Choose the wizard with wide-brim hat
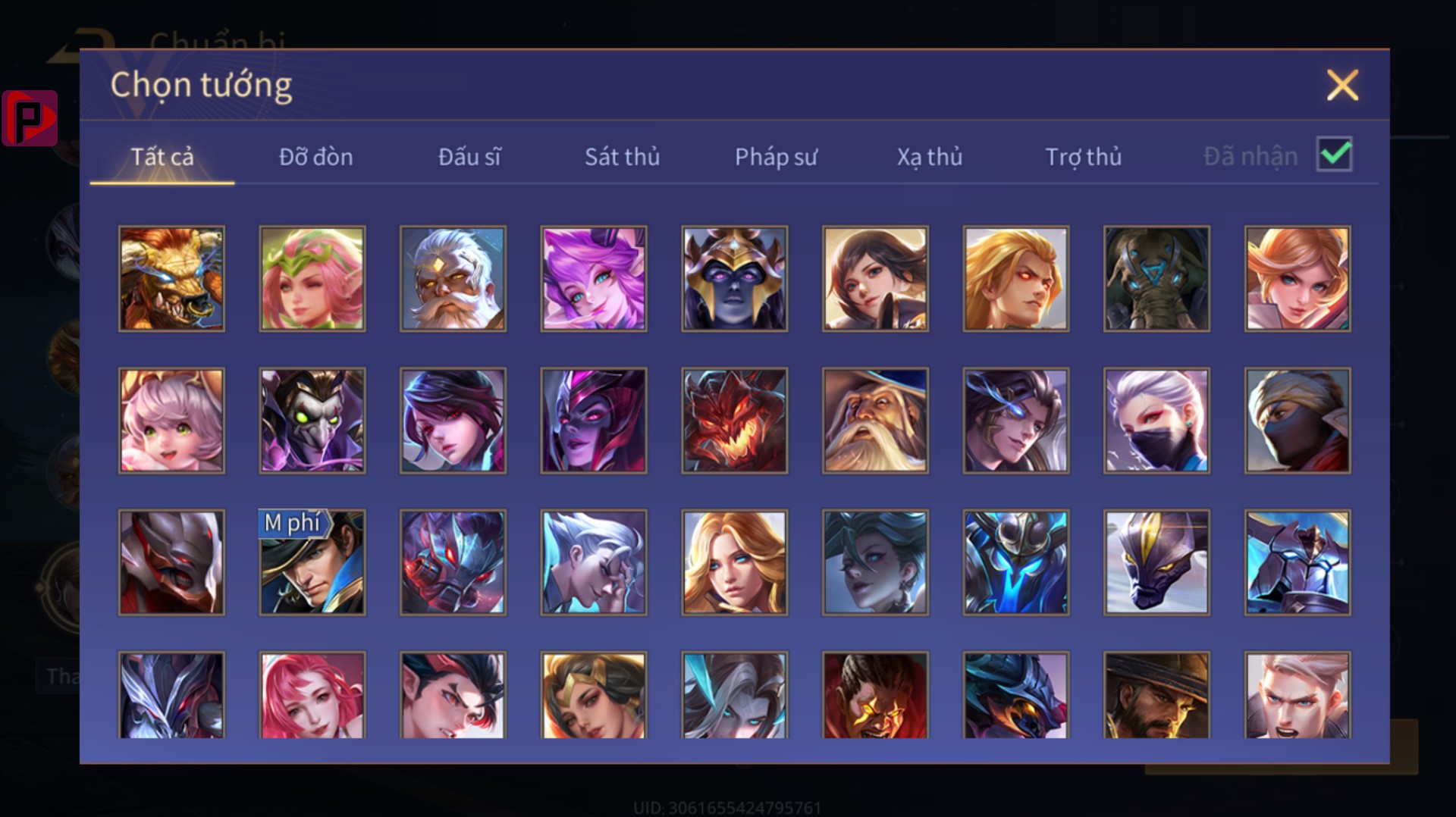Image resolution: width=1456 pixels, height=817 pixels. [x=875, y=421]
